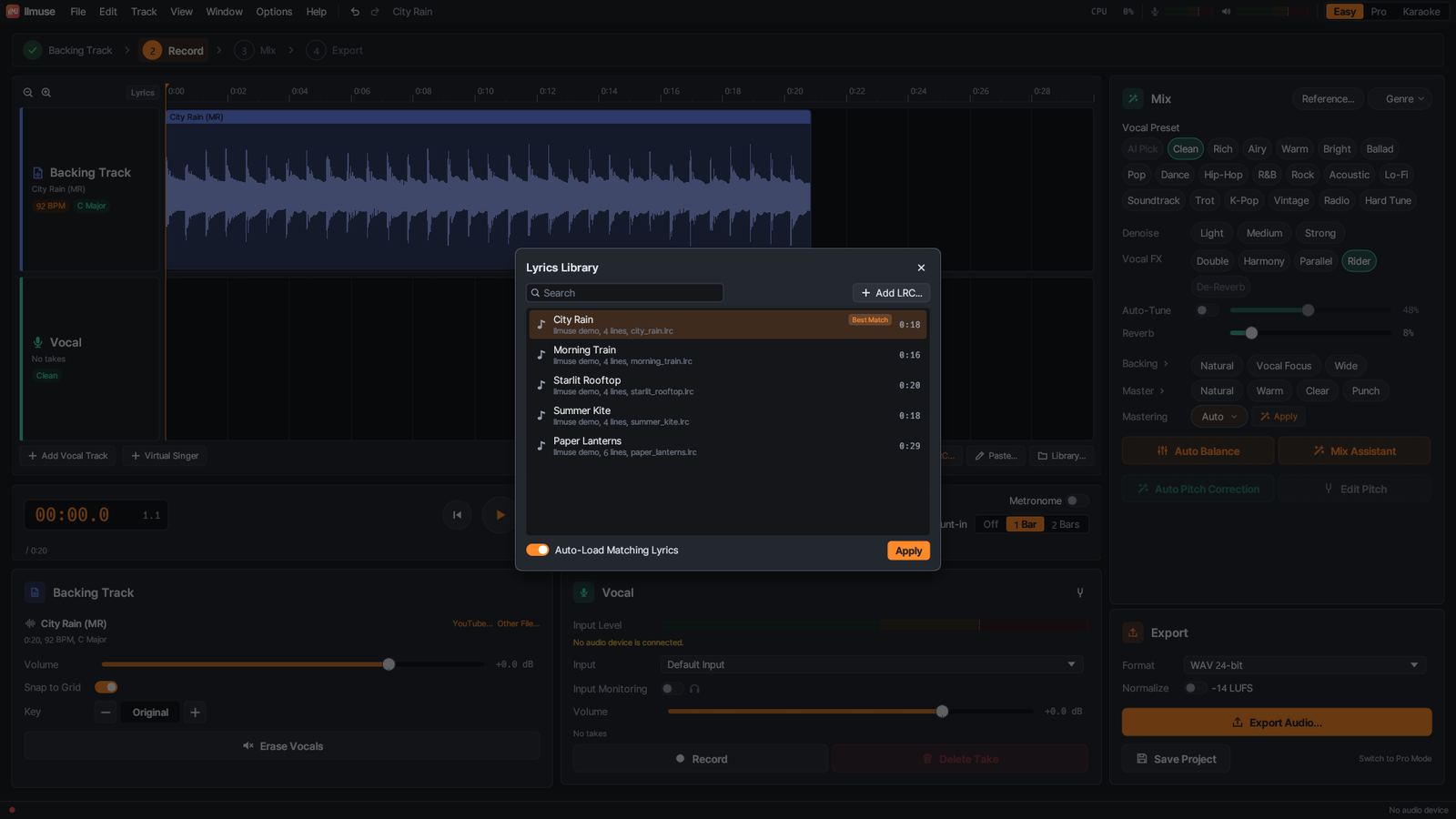The image size is (1456, 819).
Task: Open the Default Input dropdown
Action: click(x=871, y=664)
